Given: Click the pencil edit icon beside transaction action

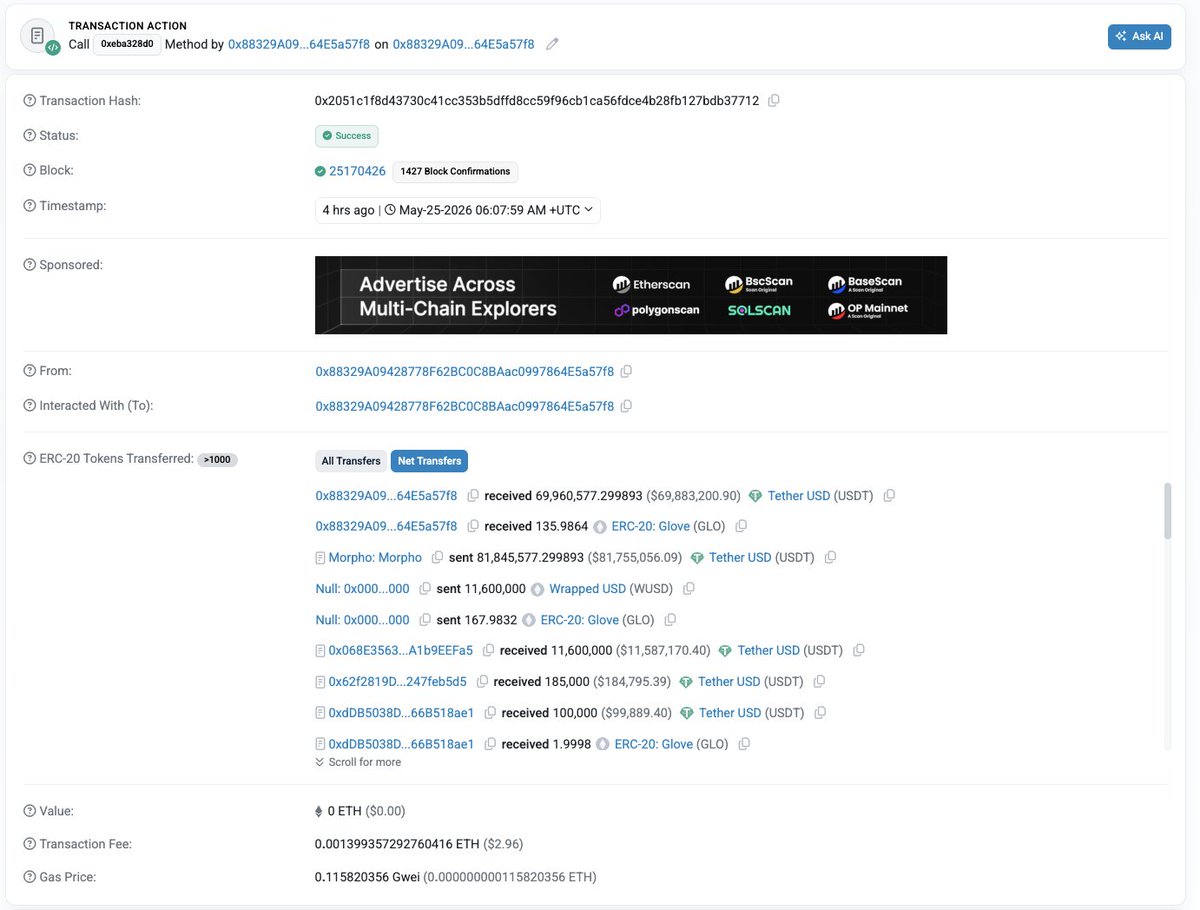Looking at the screenshot, I should point(552,44).
